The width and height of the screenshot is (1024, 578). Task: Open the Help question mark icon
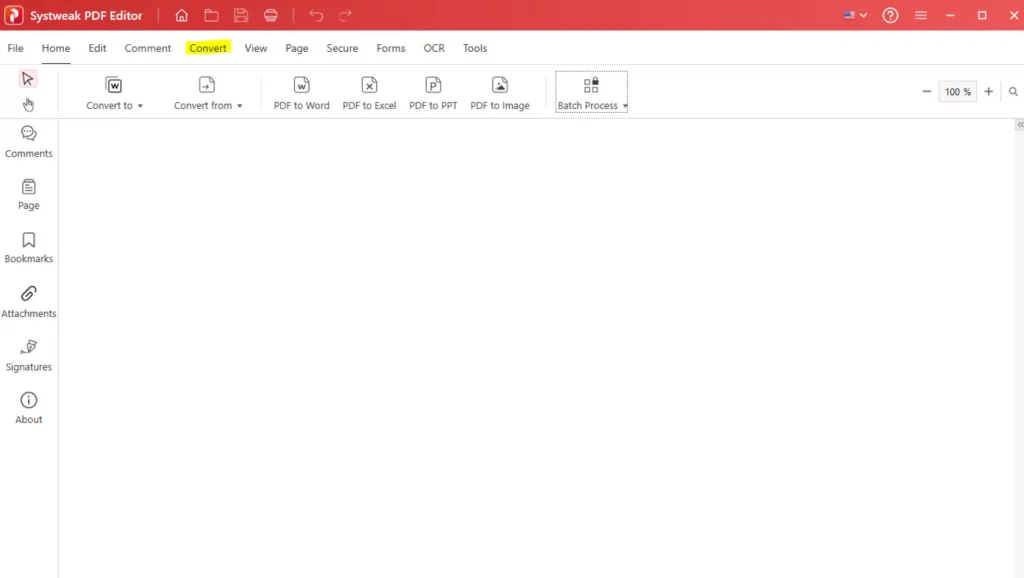point(890,15)
